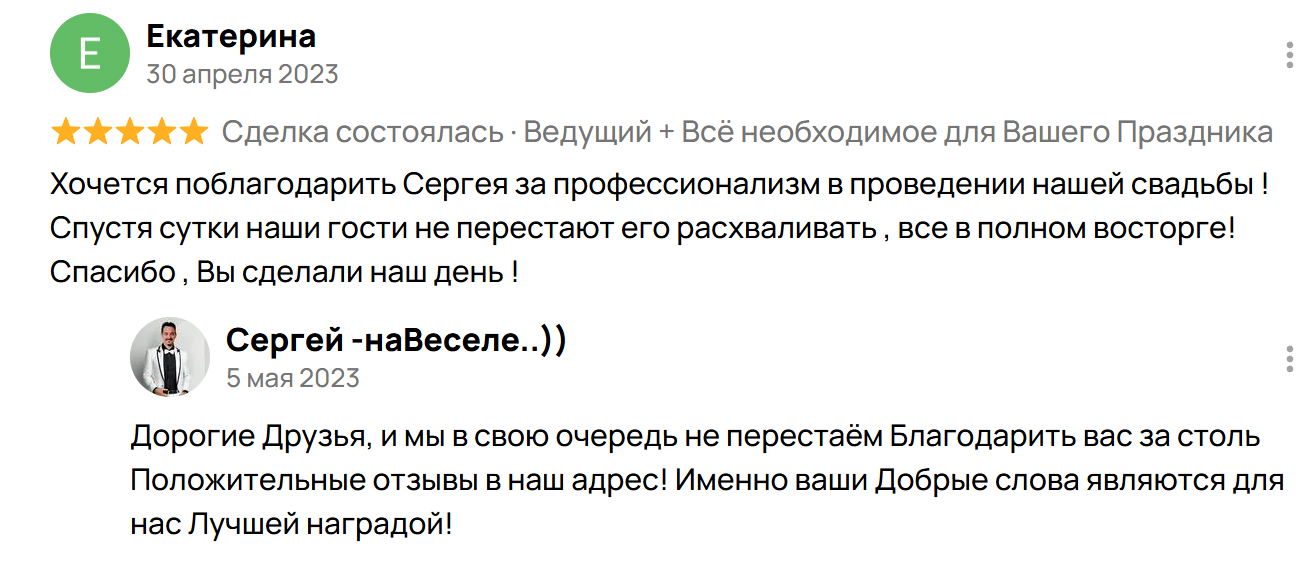1300x566 pixels.
Task: Click review line starting "Спустя сутки наши гости"
Action: pyautogui.click(x=642, y=227)
